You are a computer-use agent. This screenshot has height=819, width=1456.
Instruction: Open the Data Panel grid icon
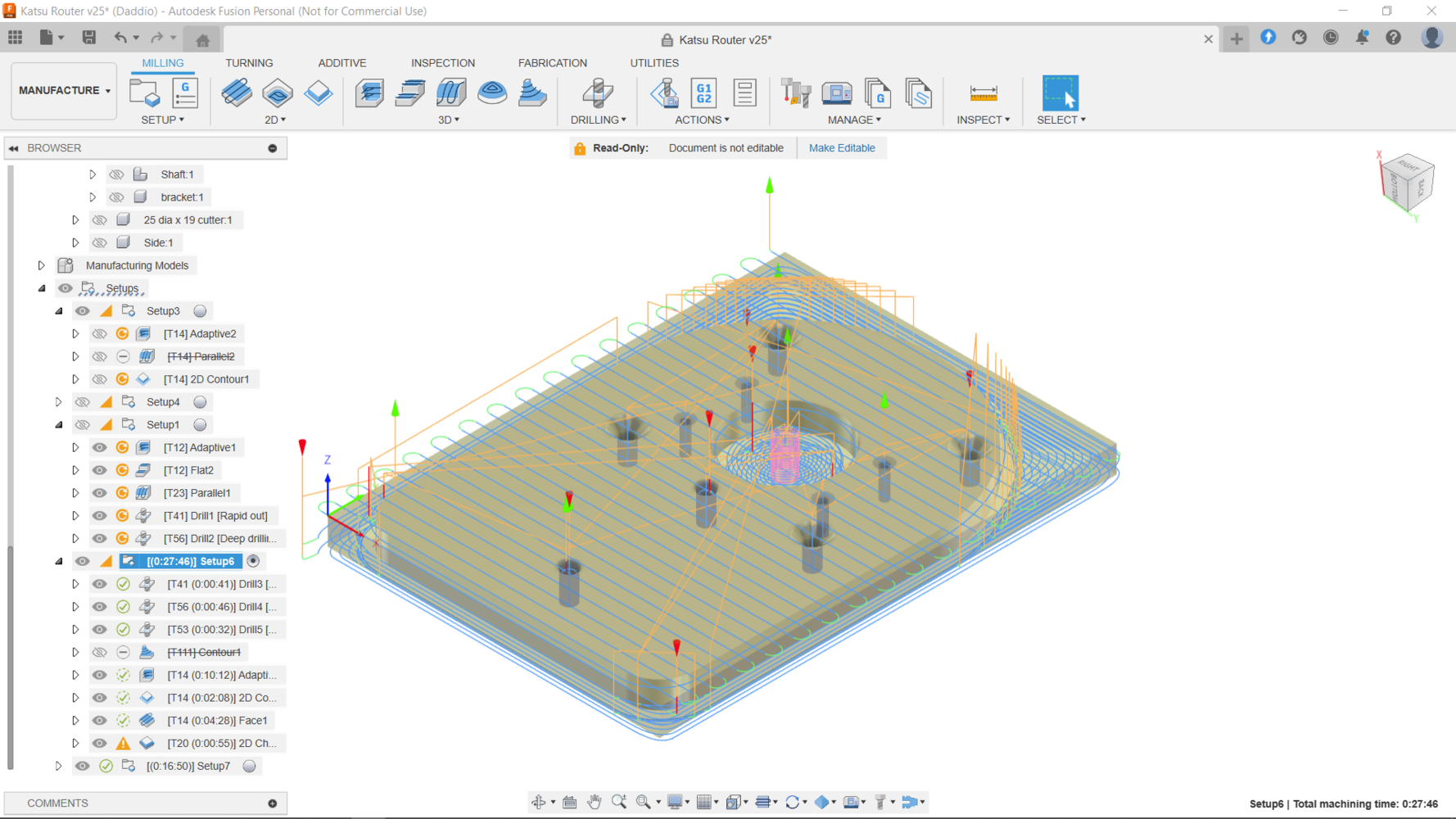point(16,38)
